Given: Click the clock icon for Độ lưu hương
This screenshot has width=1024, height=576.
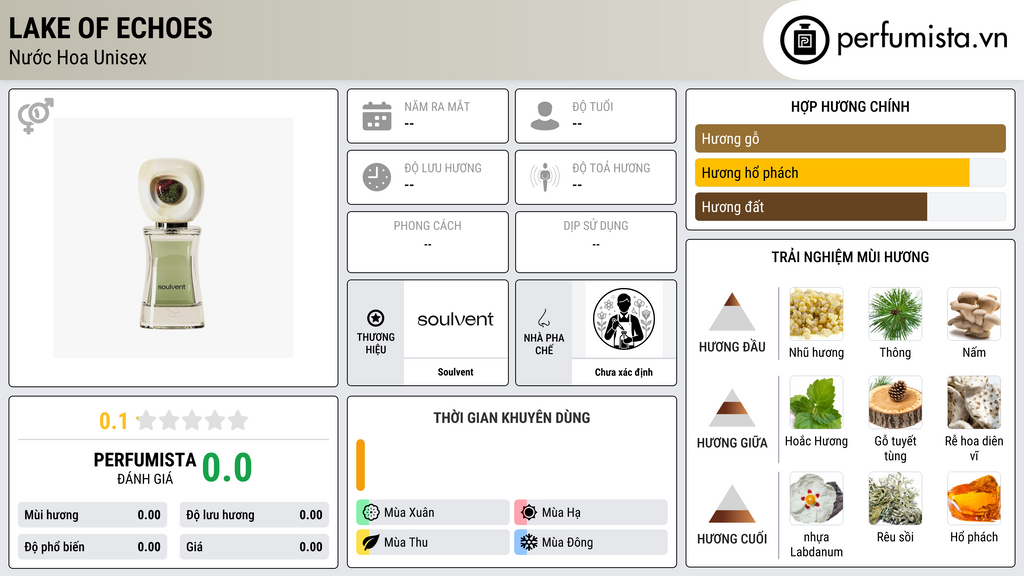Looking at the screenshot, I should tap(377, 177).
